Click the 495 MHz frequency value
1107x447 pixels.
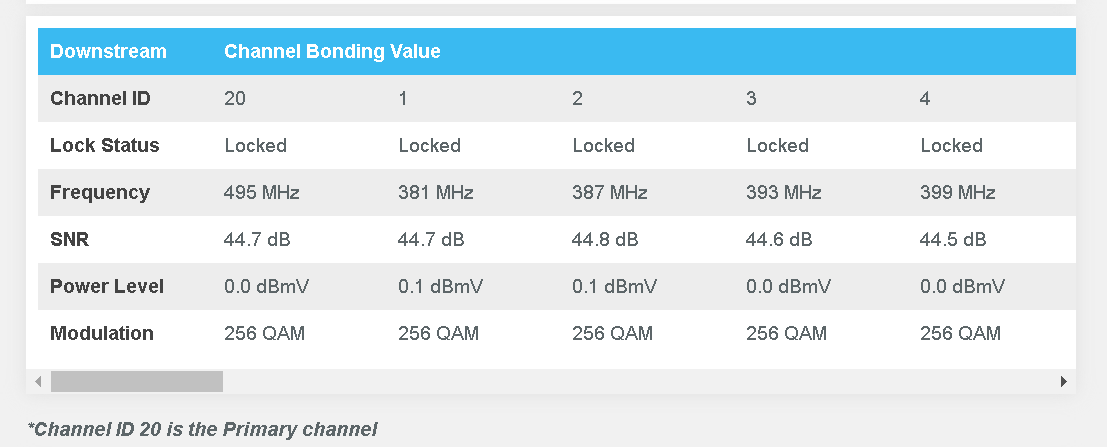(262, 193)
